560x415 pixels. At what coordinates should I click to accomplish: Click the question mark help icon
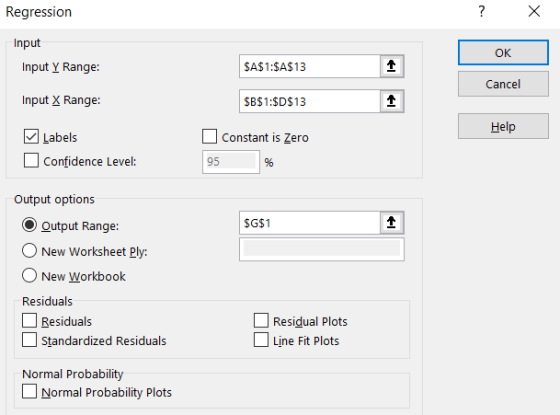pyautogui.click(x=482, y=11)
